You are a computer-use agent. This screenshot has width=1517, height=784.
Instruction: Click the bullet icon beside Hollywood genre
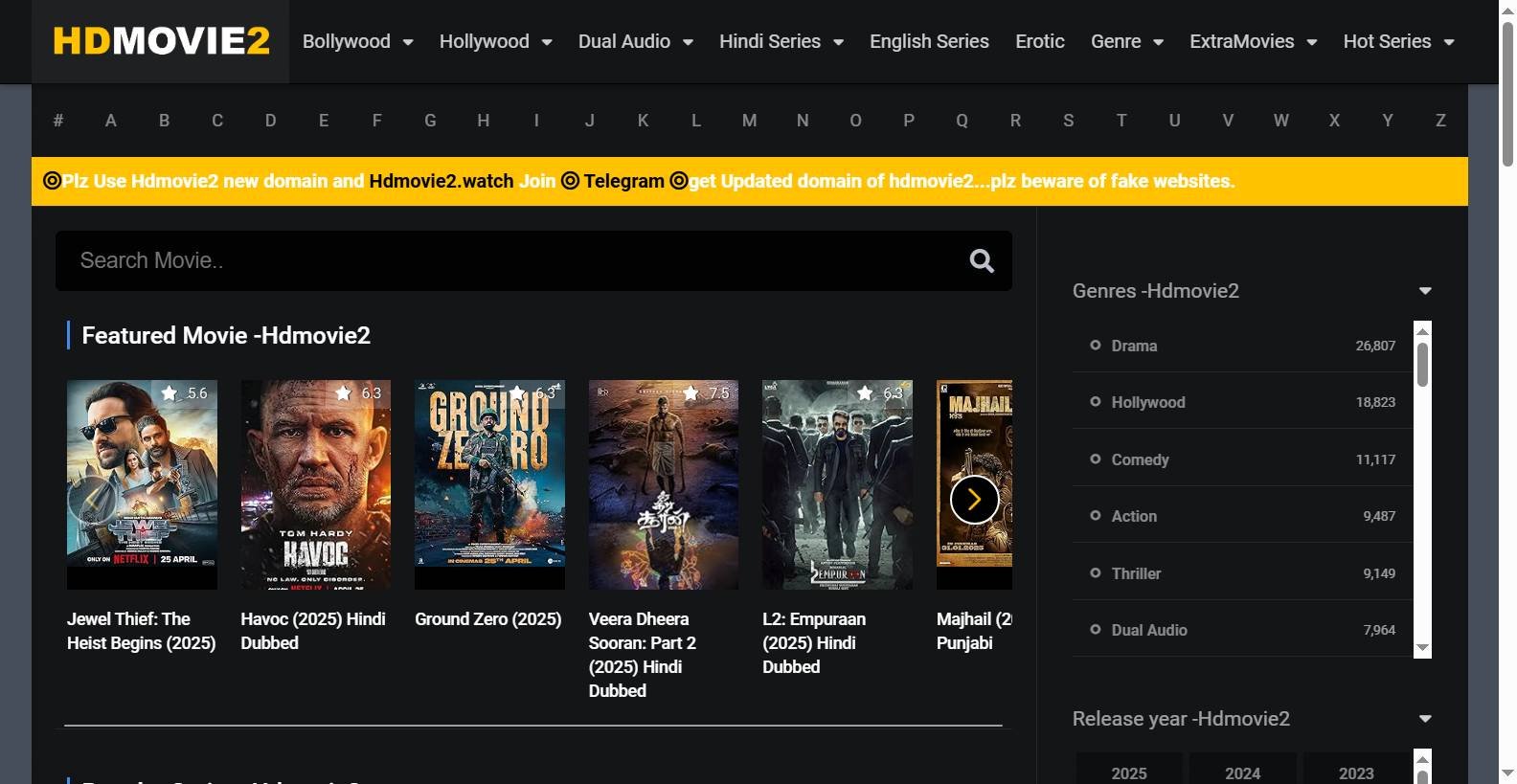point(1095,401)
